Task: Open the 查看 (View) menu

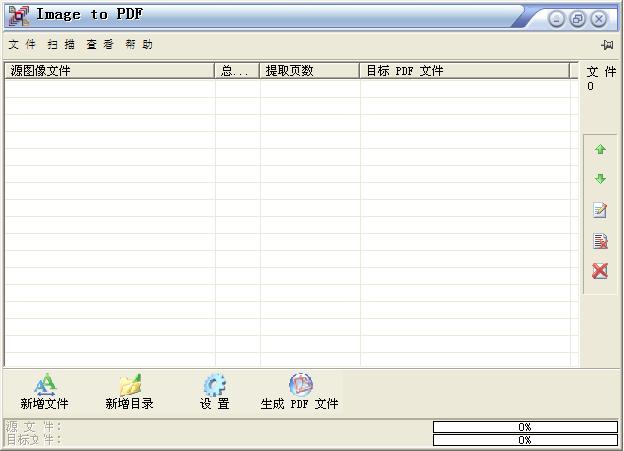Action: (100, 44)
